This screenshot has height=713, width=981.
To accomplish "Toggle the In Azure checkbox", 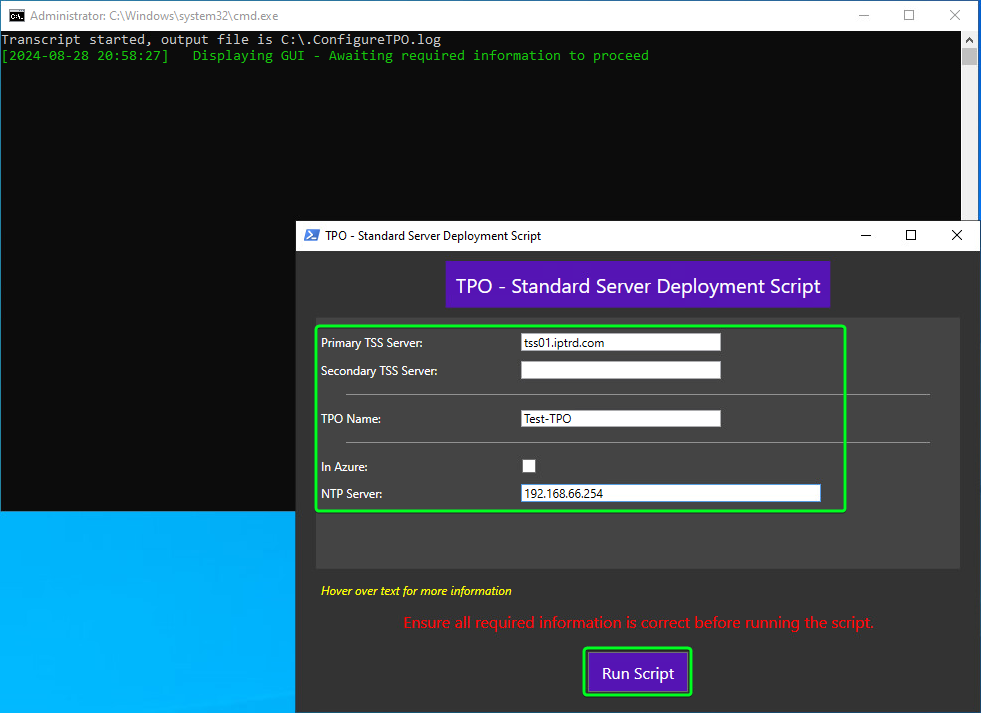I will tap(529, 466).
